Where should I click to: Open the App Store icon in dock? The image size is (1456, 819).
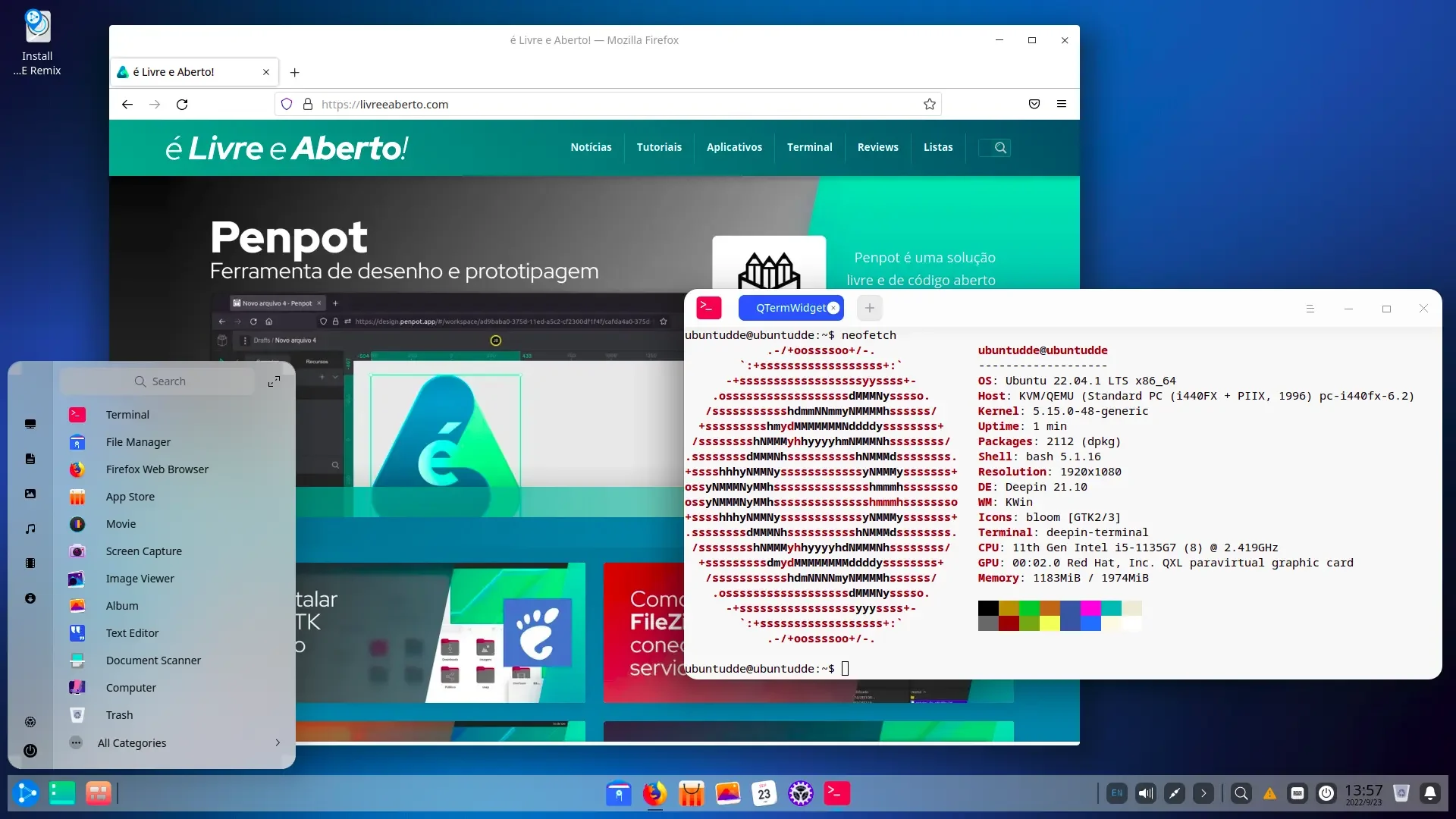tap(692, 793)
